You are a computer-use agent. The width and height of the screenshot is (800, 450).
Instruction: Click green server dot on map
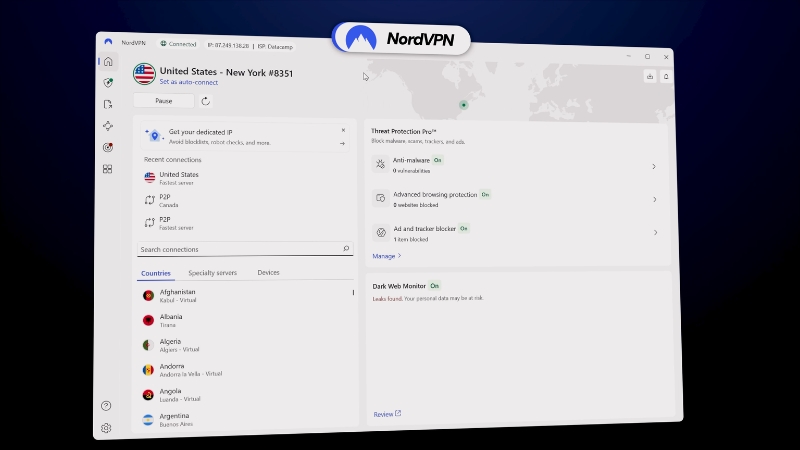464,105
